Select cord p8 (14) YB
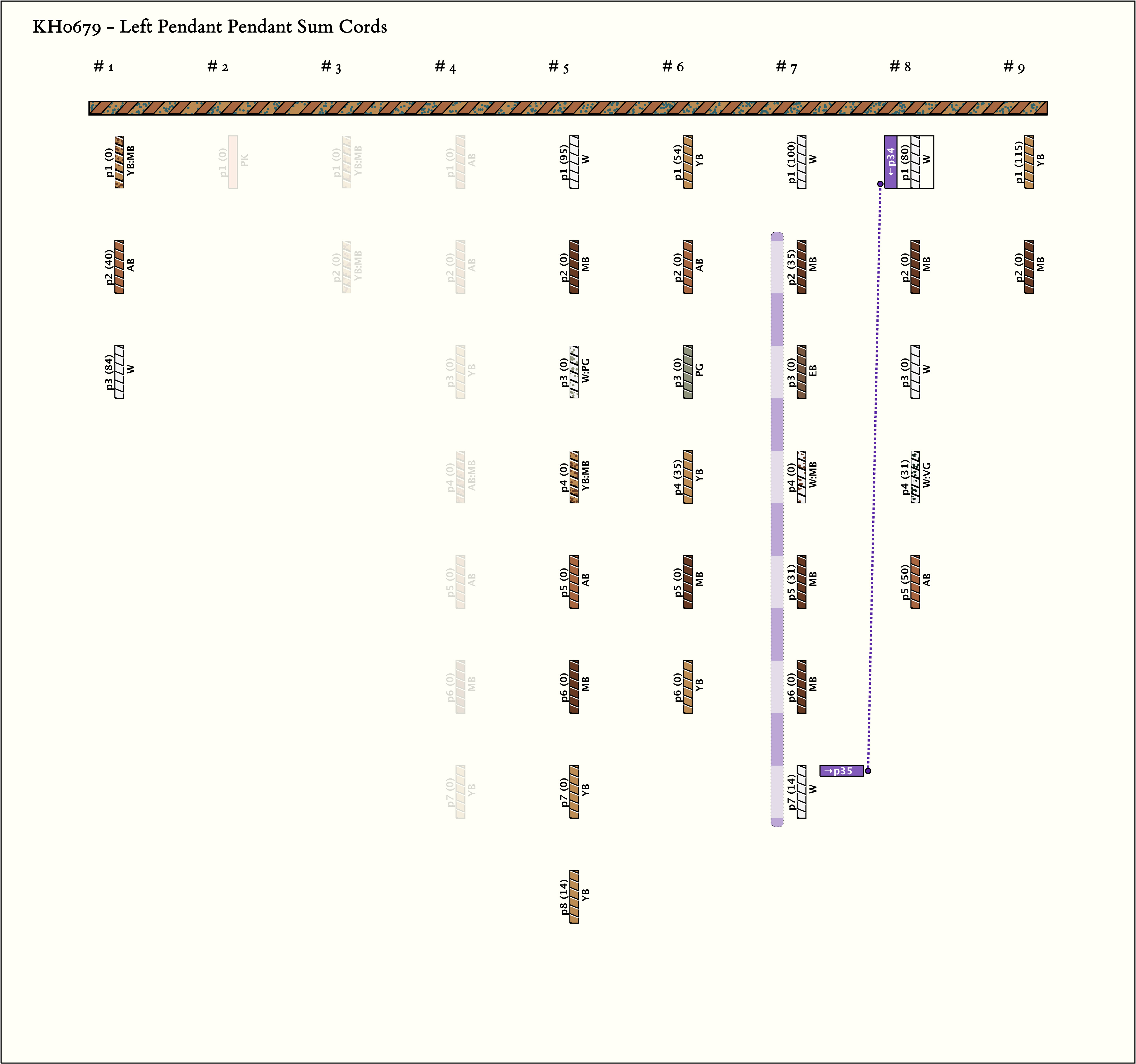 click(x=574, y=897)
